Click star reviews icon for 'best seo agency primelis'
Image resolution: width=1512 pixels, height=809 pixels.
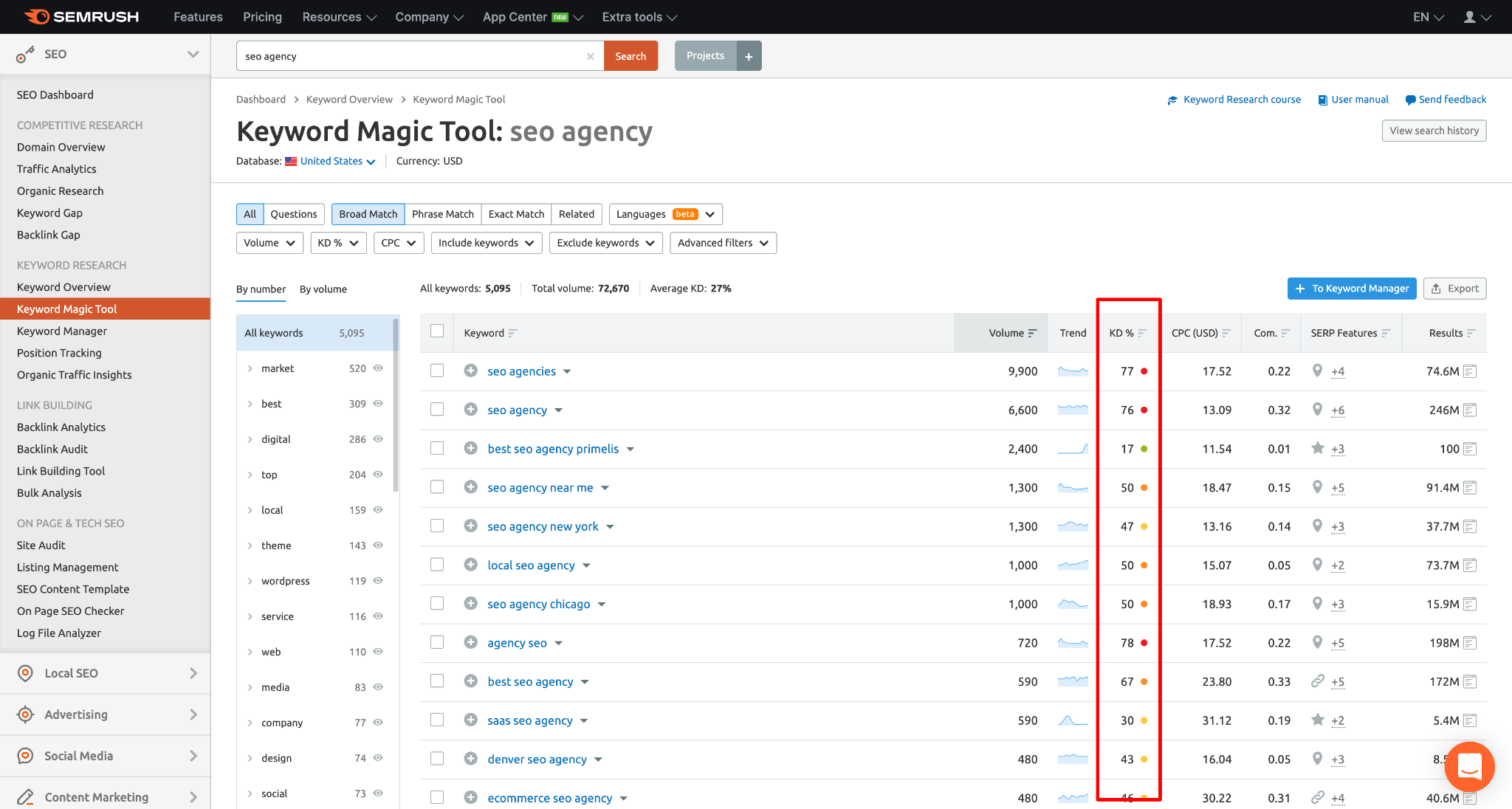[1317, 448]
